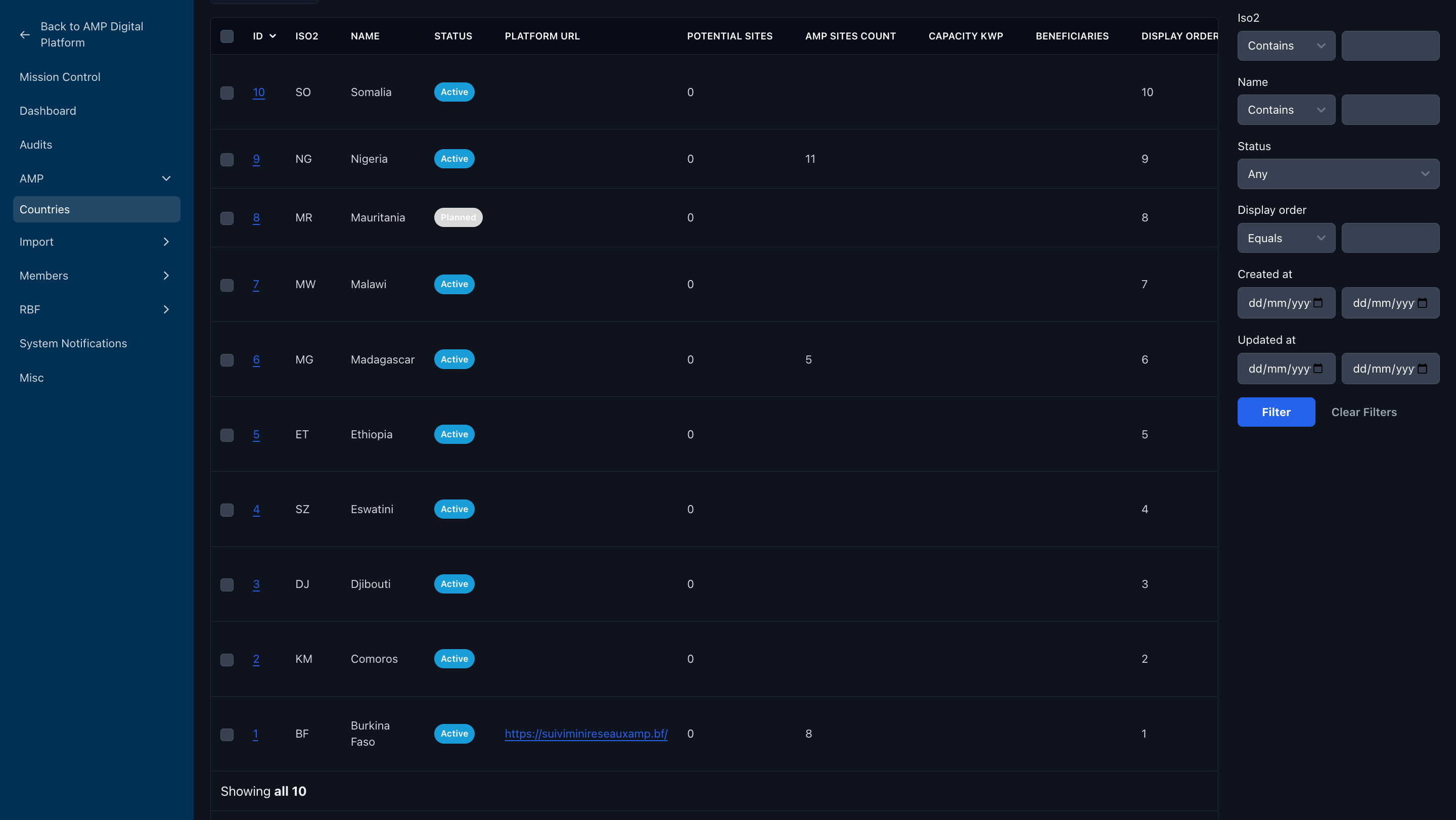The image size is (1456, 820).
Task: Check the Nigeria row checkbox
Action: [226, 159]
